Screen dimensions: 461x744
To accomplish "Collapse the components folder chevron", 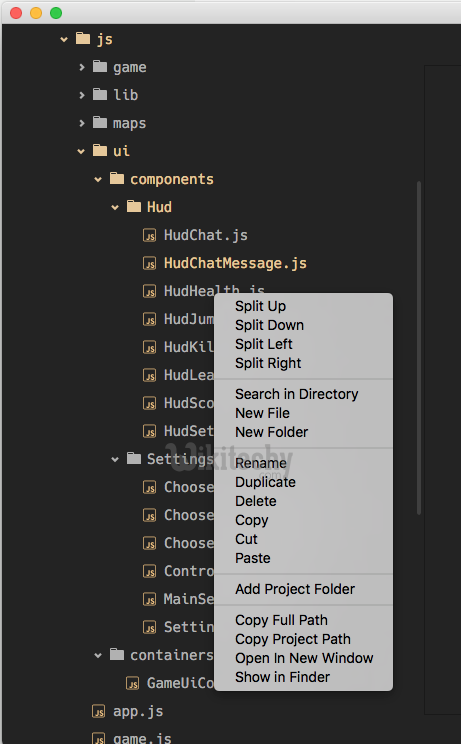I will [98, 179].
